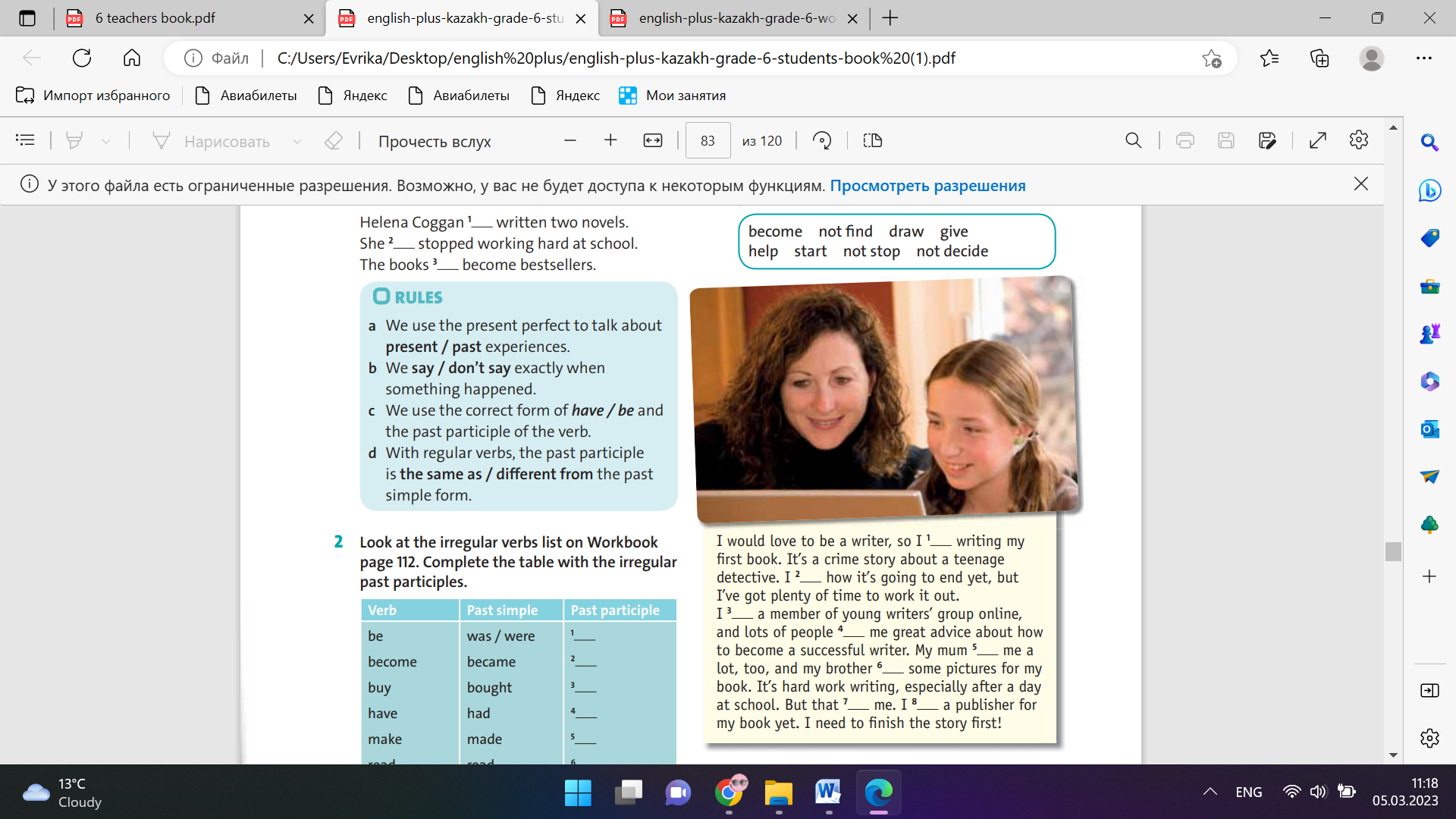Viewport: 1456px width, 819px height.
Task: Print the PDF document
Action: [1185, 140]
